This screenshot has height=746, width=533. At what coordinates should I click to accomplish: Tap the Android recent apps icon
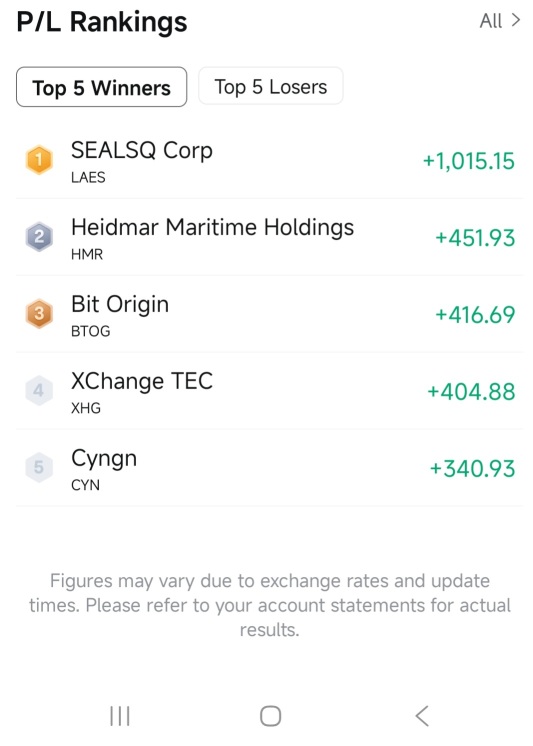coord(120,716)
